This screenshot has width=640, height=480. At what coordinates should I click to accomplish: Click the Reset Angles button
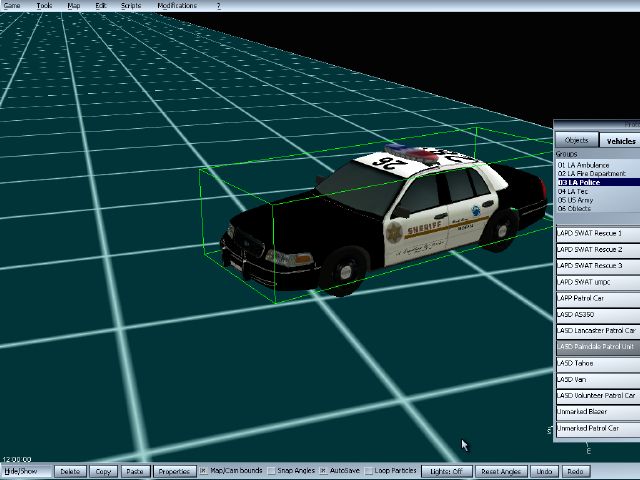point(501,471)
